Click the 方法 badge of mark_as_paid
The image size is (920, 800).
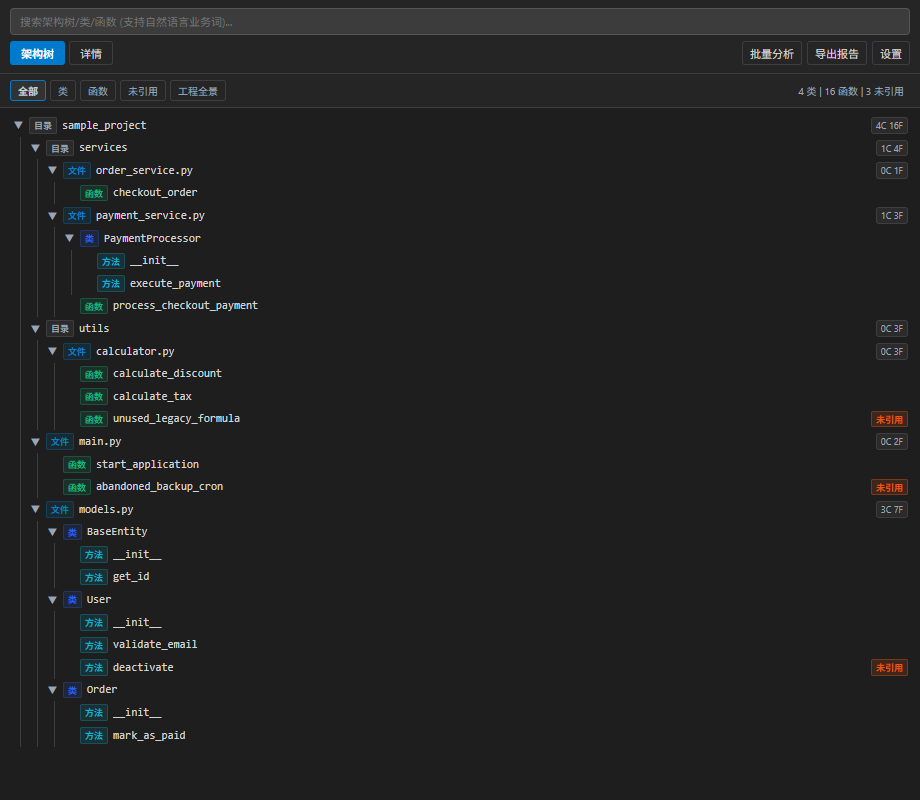tap(94, 735)
